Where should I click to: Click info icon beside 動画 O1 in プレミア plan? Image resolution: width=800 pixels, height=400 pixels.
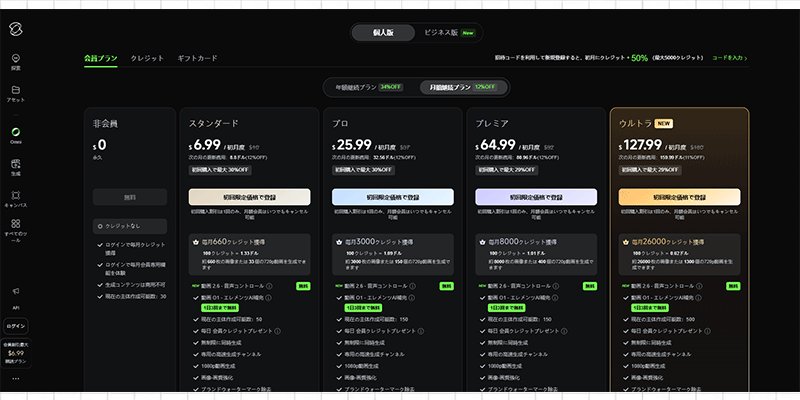555,297
